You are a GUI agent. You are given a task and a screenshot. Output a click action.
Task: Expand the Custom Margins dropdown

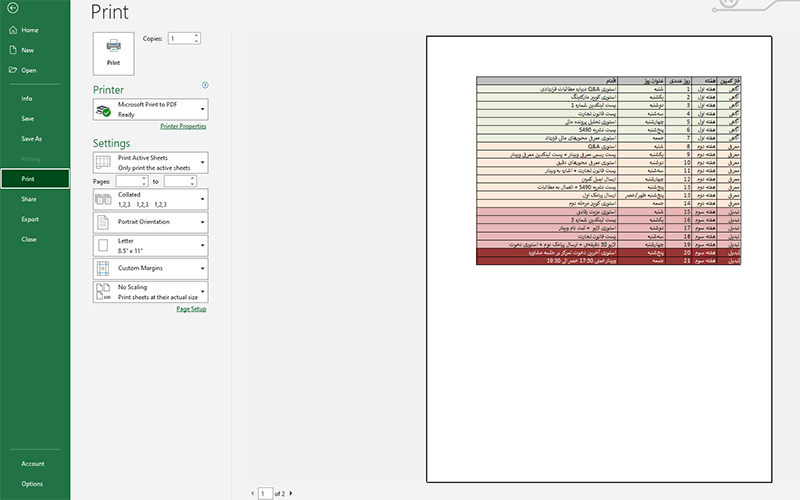pos(203,268)
